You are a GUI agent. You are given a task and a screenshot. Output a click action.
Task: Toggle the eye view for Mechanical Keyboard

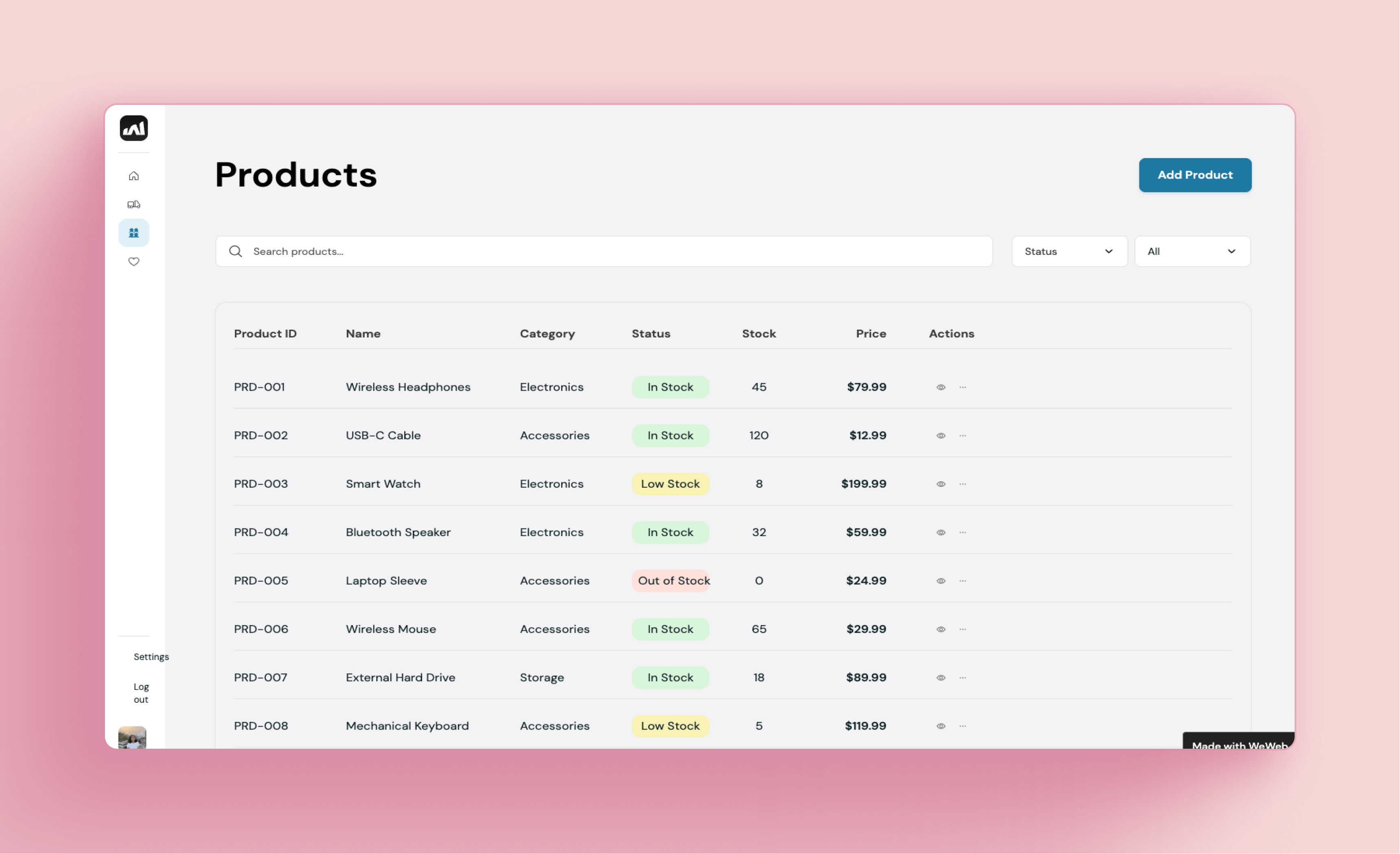click(941, 726)
